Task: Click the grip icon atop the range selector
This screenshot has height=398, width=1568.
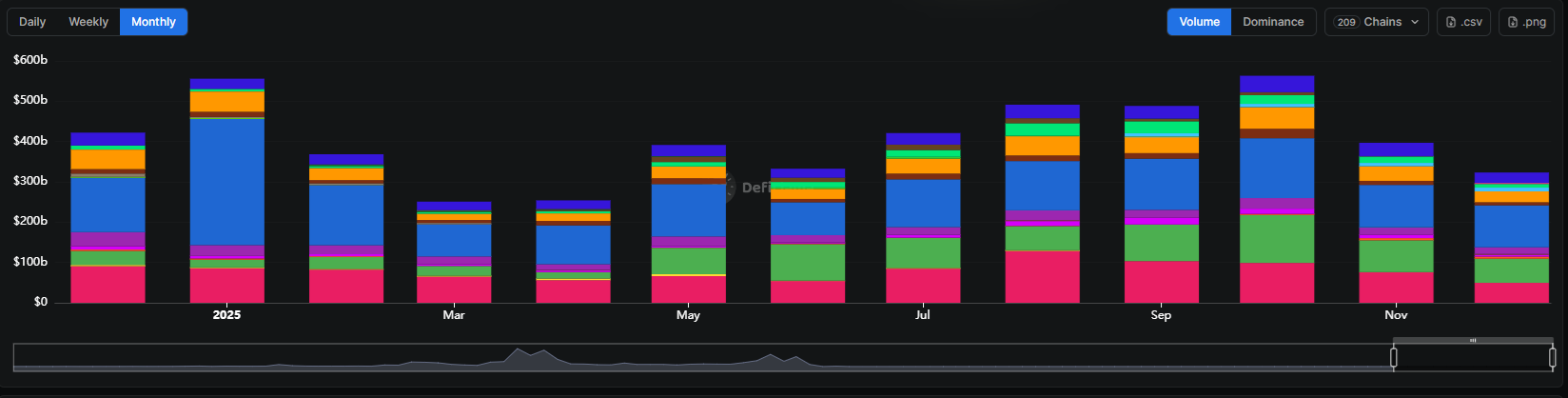Action: click(1472, 340)
